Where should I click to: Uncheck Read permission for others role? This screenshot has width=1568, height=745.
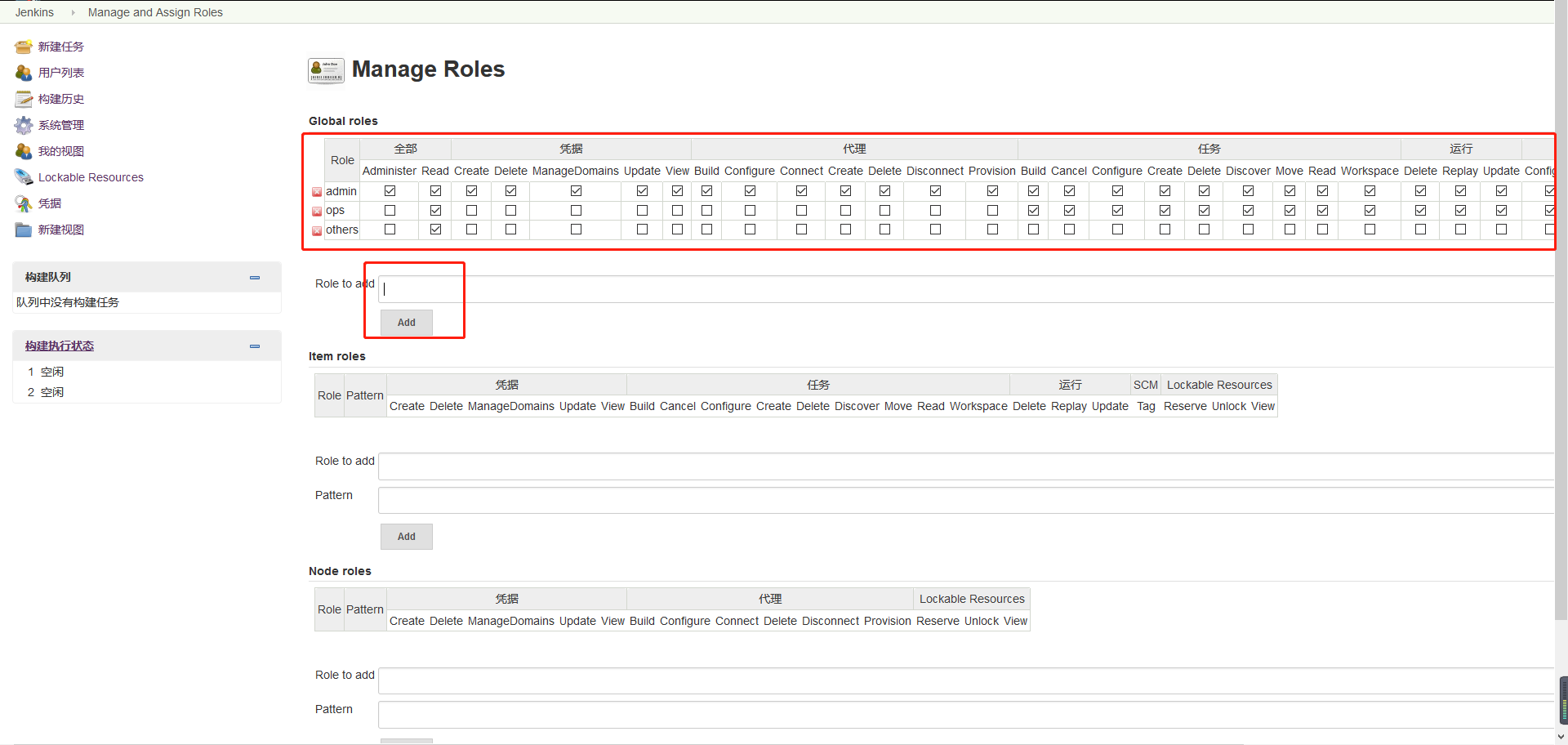435,230
